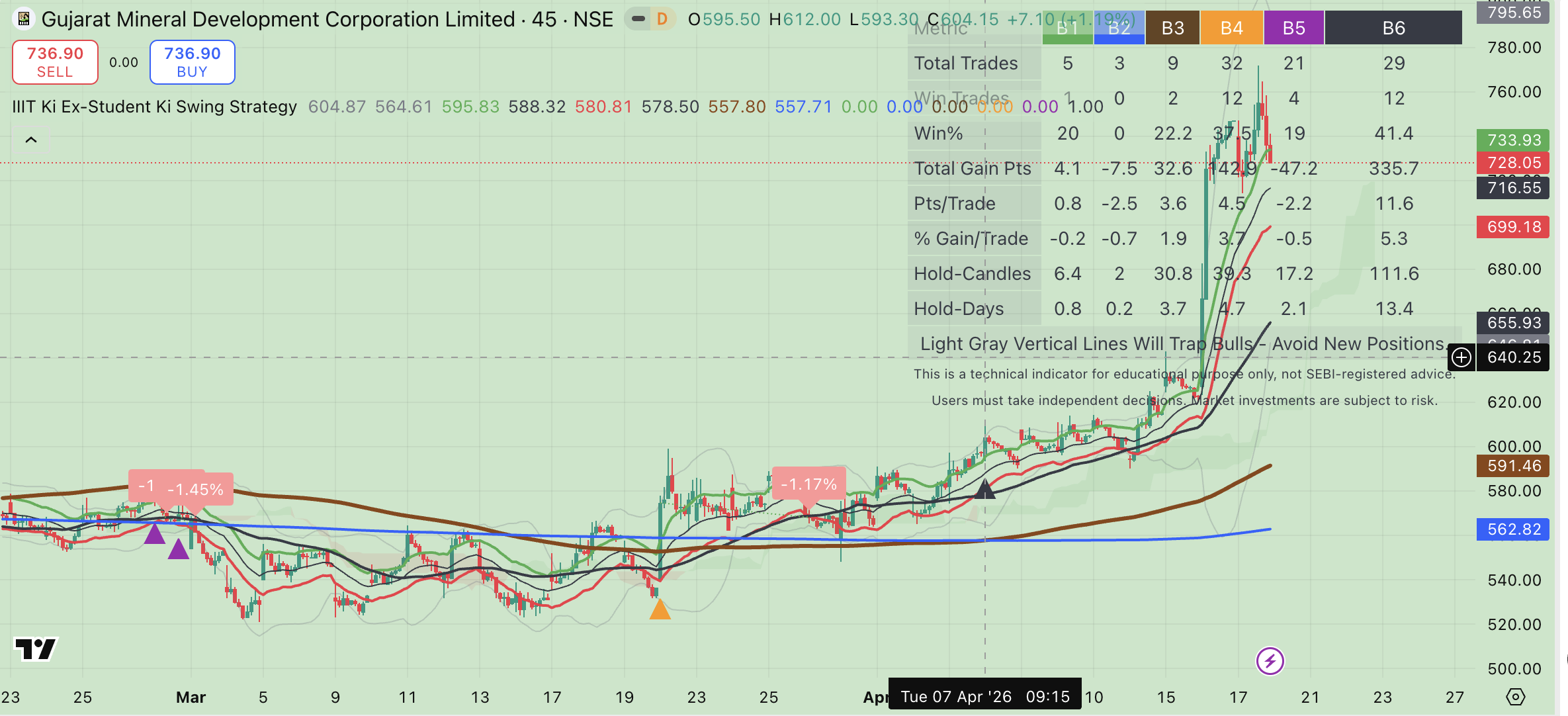
Task: Click the Gujarat Mineral Development Corporation title
Action: point(278,19)
